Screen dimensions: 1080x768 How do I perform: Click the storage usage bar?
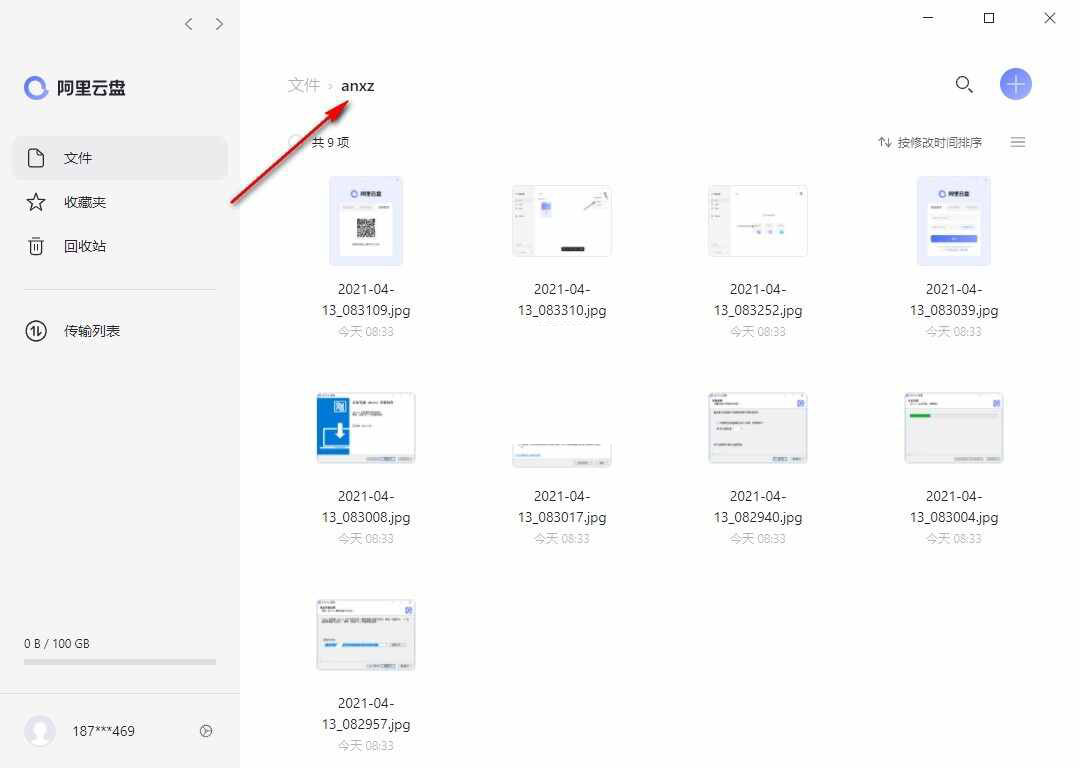coord(120,662)
